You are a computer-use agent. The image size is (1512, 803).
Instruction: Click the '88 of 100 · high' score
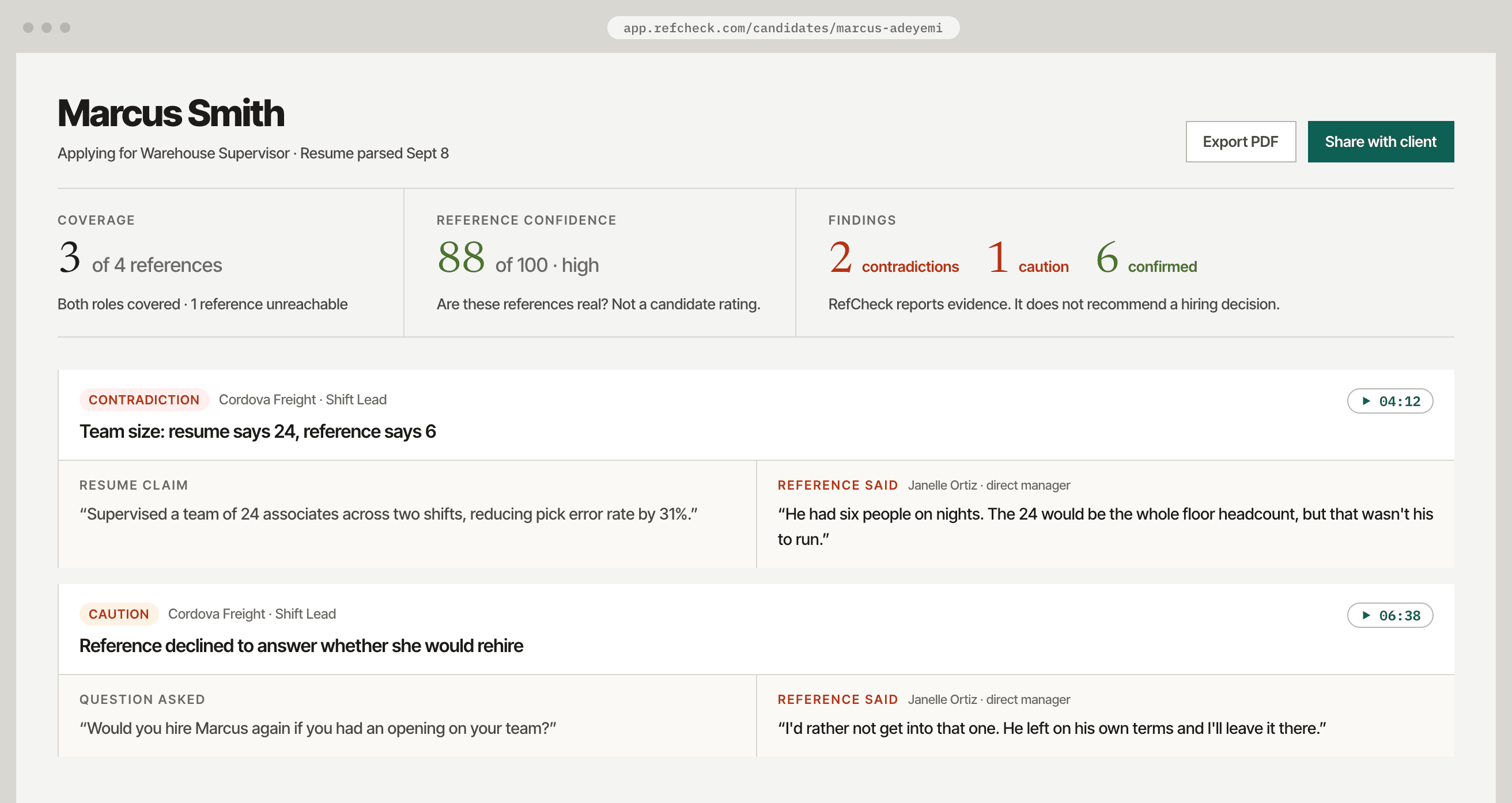(517, 258)
